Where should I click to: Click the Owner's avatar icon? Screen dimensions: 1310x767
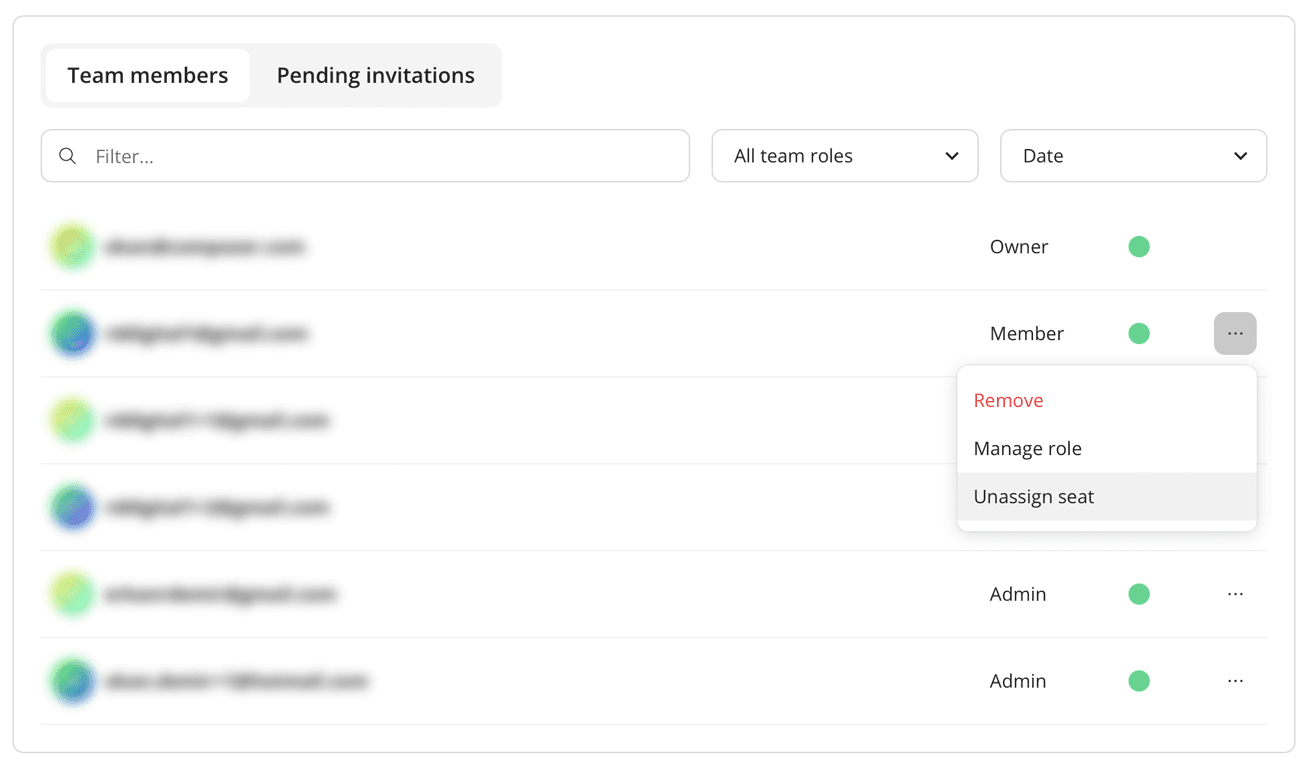point(73,247)
